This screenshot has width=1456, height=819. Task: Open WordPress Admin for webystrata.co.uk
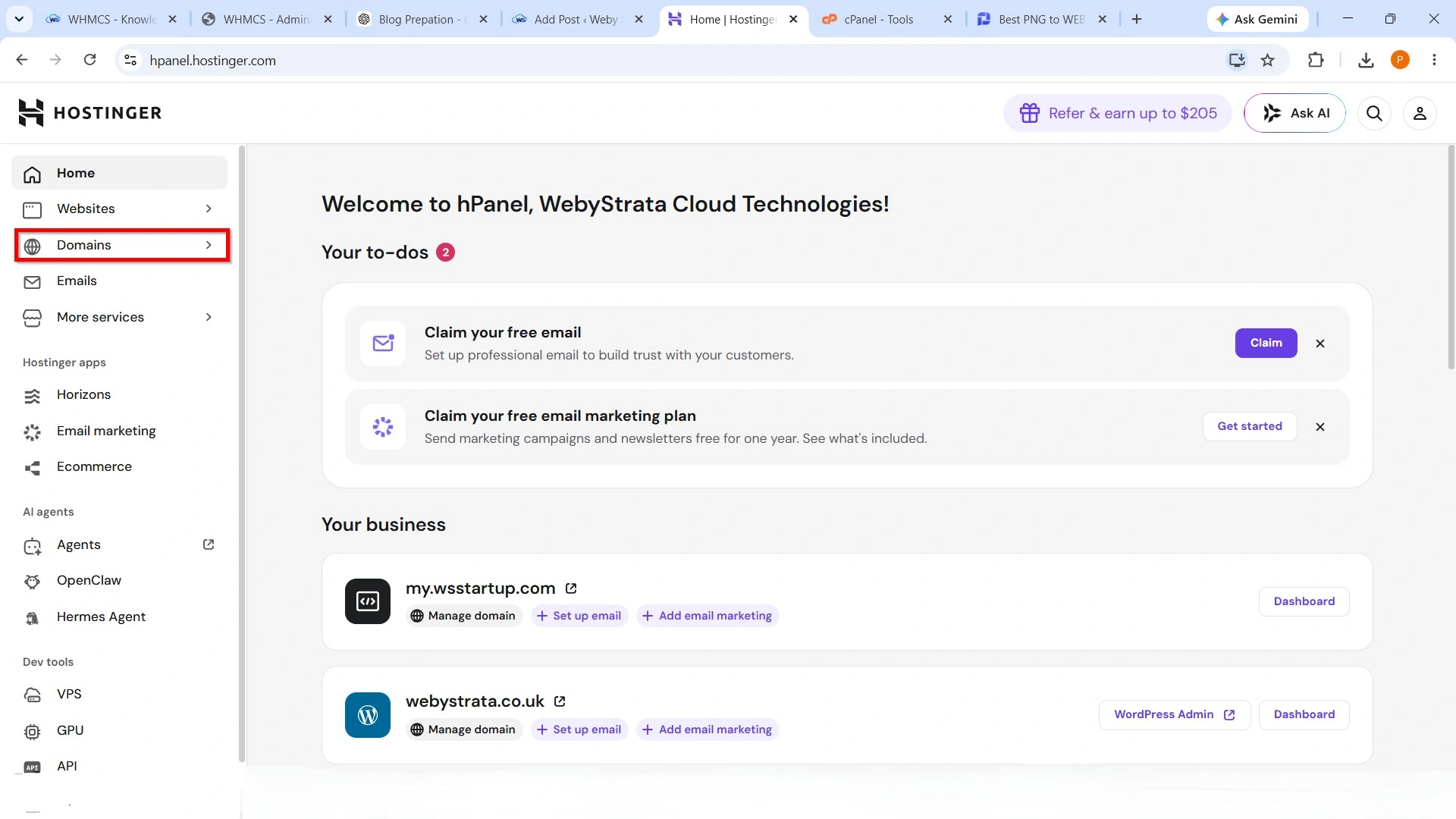coord(1174,714)
